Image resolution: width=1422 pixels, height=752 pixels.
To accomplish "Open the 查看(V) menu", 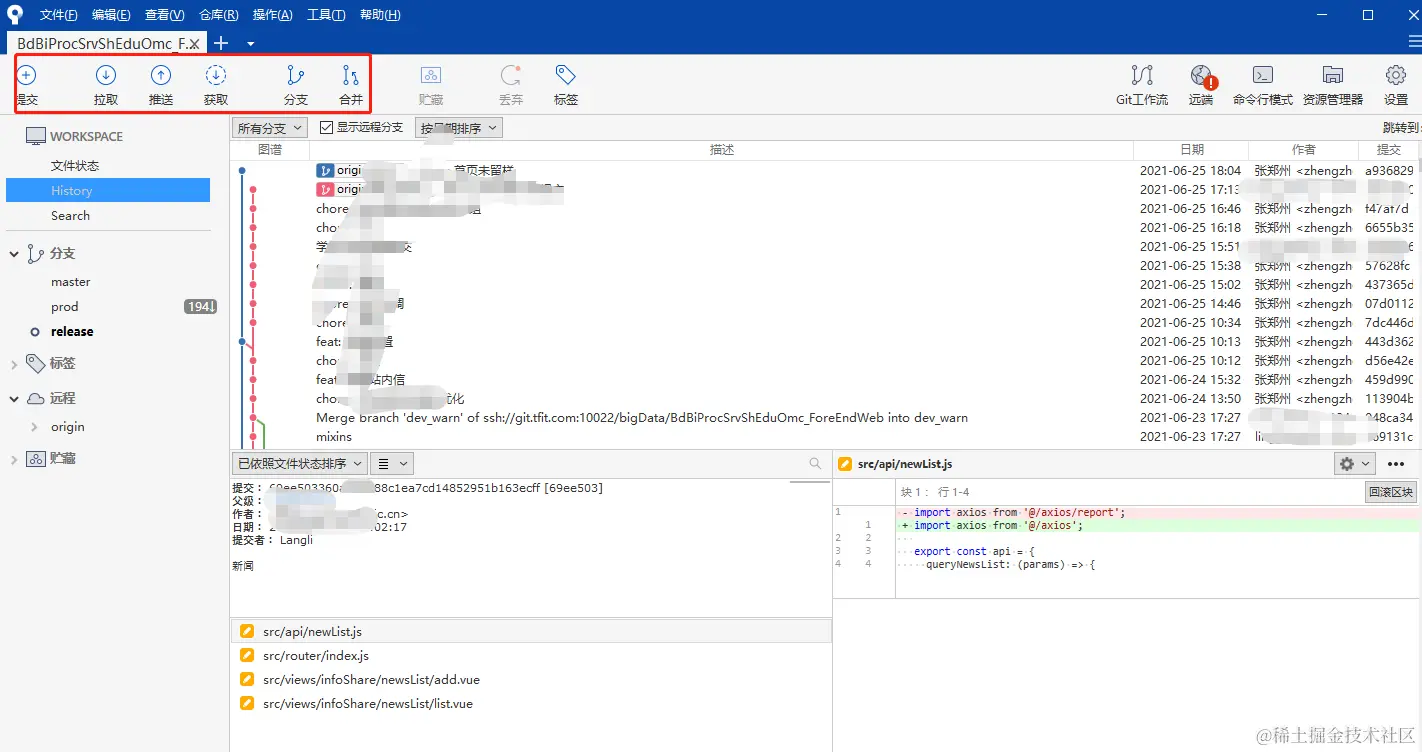I will [165, 15].
